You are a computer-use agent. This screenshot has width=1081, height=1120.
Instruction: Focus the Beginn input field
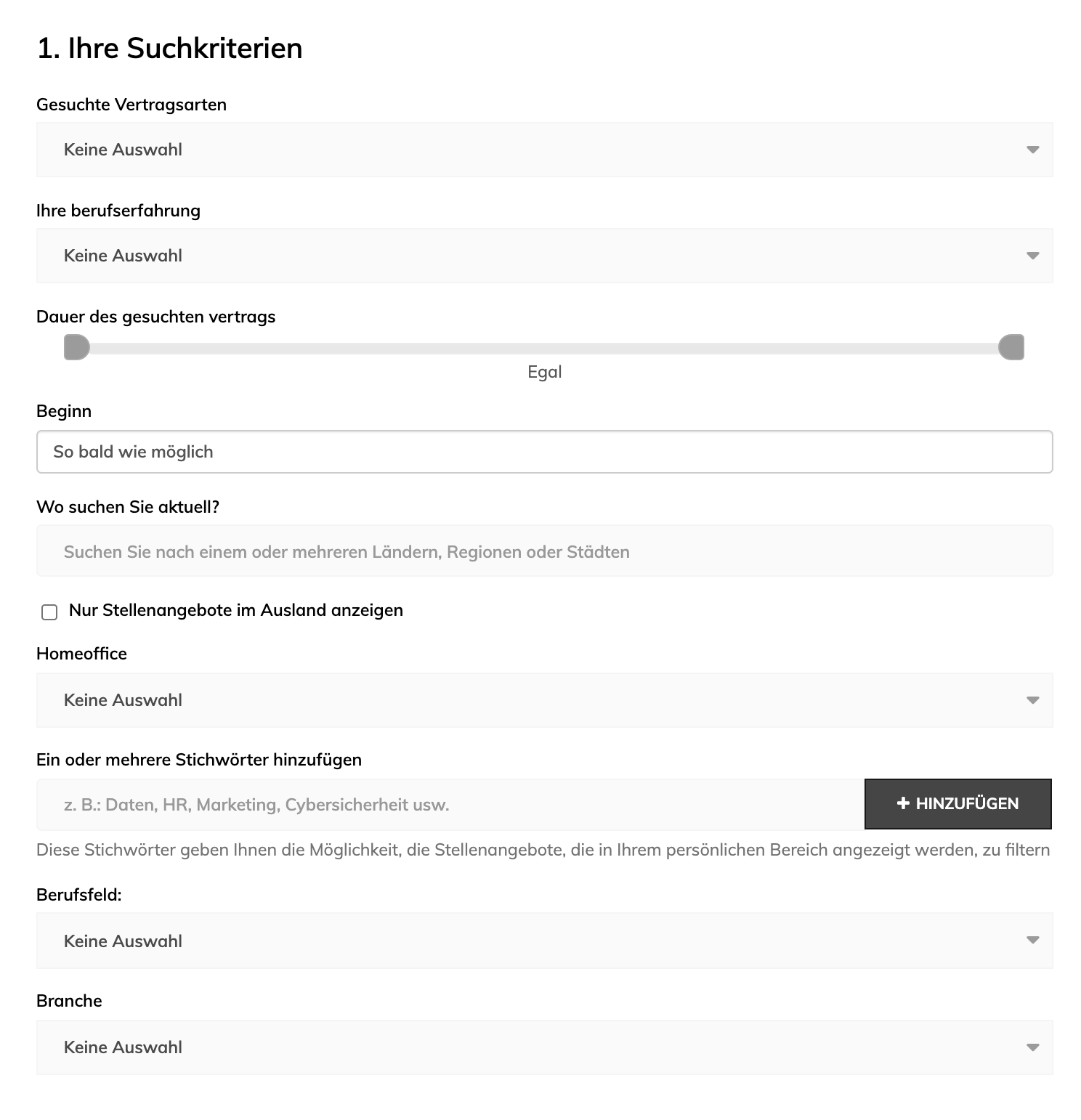[x=544, y=452]
